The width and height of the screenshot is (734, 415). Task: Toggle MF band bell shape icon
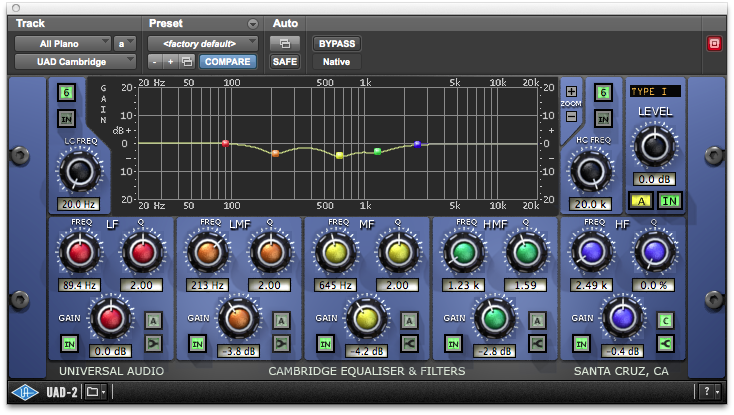pos(409,343)
